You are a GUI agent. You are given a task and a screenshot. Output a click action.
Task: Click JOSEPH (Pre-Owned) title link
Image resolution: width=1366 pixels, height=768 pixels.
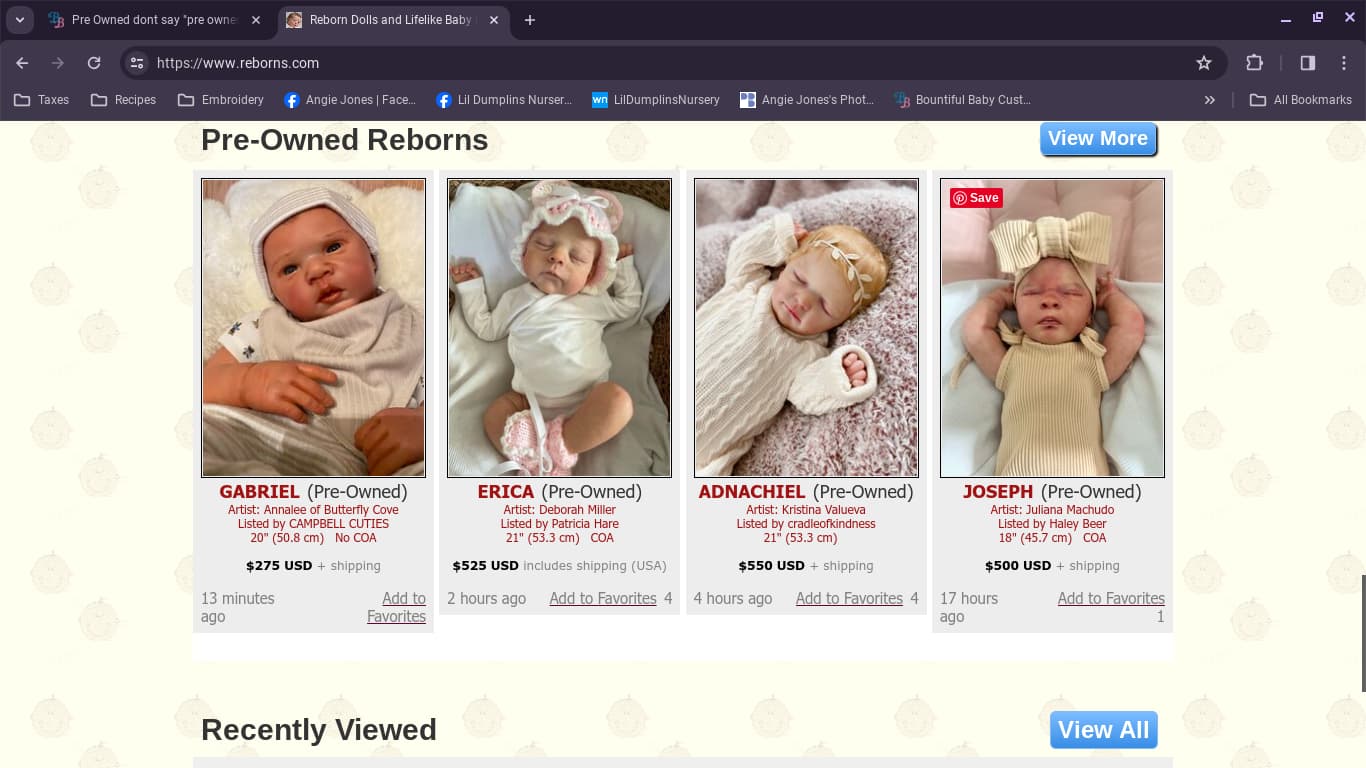coord(1052,492)
